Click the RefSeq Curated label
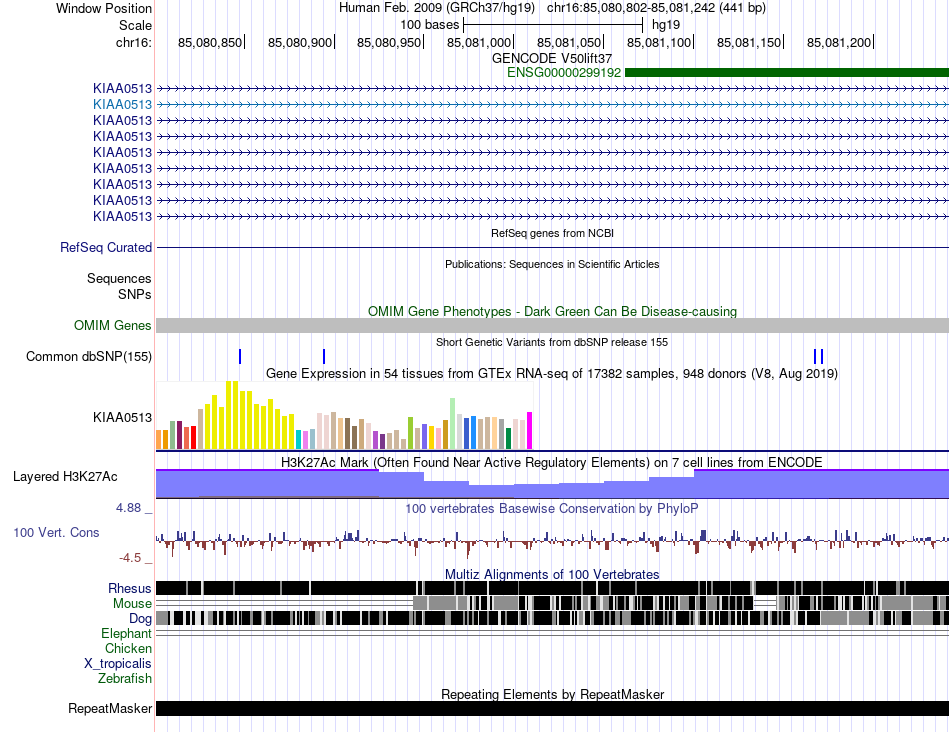 click(106, 247)
